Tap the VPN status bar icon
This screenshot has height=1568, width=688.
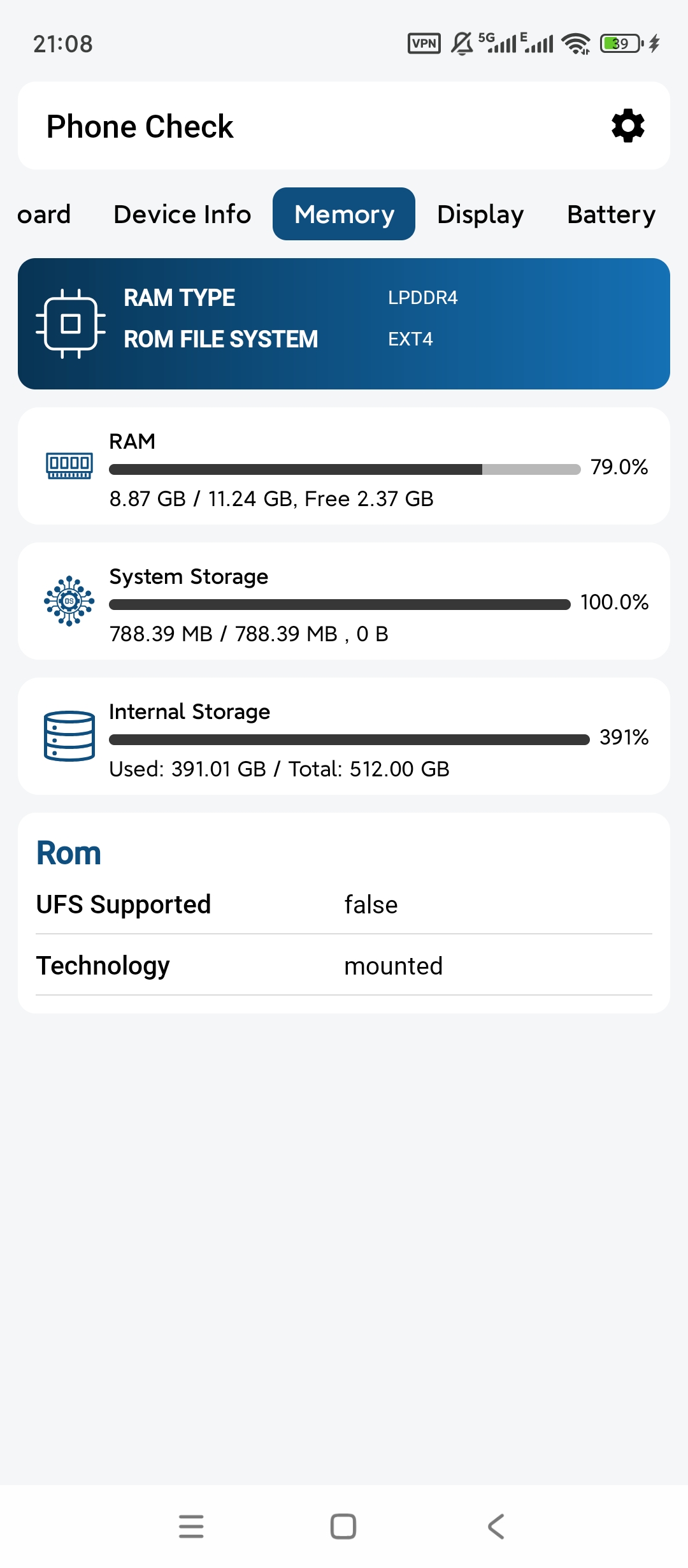coord(424,43)
